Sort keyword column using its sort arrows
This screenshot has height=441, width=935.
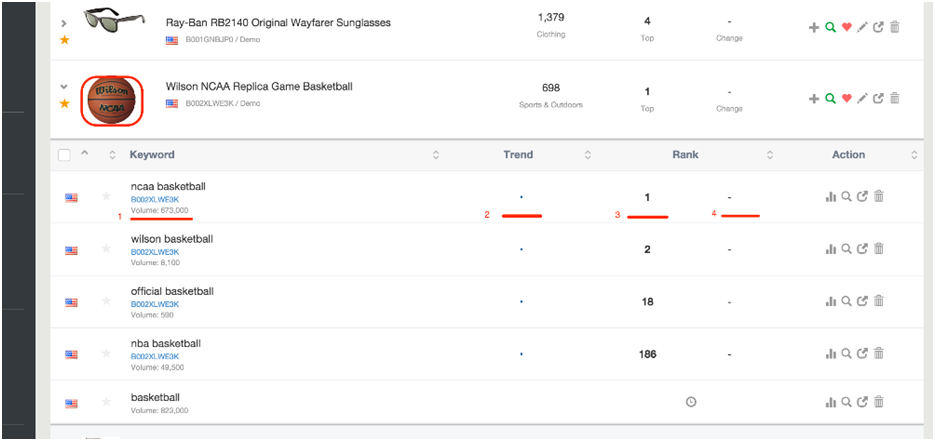(x=436, y=155)
